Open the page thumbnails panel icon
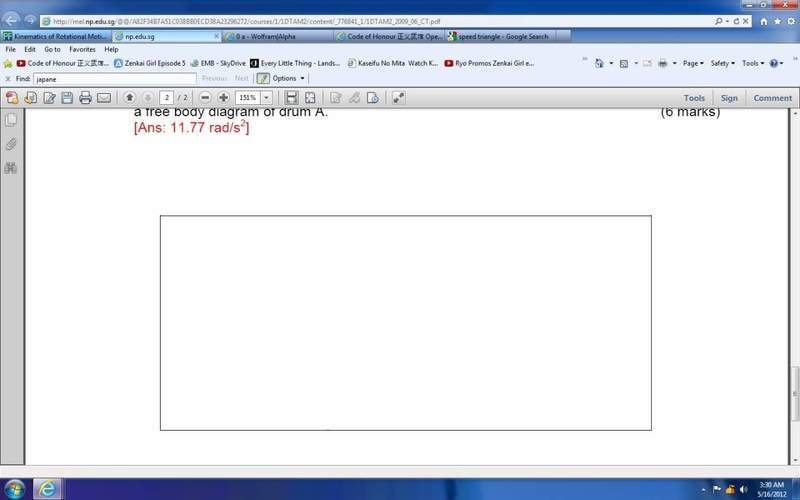This screenshot has height=500, width=800. (x=11, y=120)
